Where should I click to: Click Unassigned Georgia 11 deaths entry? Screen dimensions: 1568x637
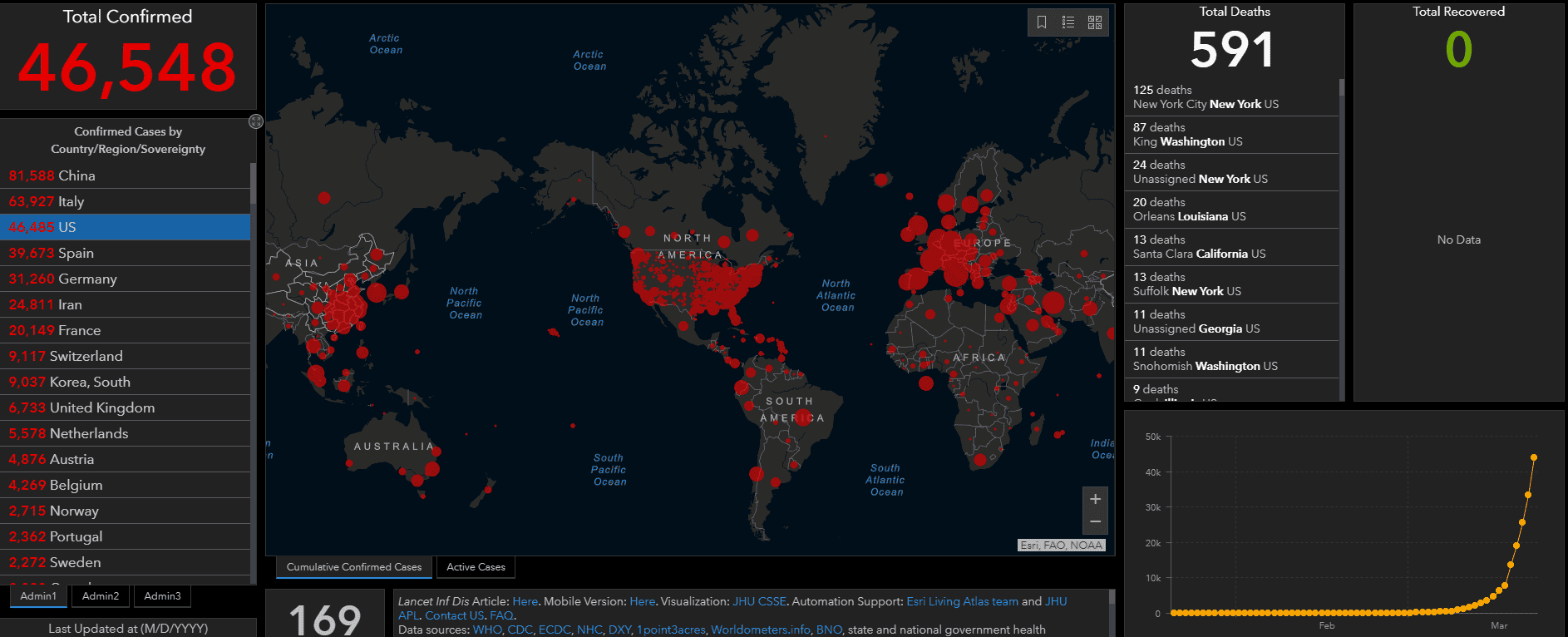(x=1231, y=321)
